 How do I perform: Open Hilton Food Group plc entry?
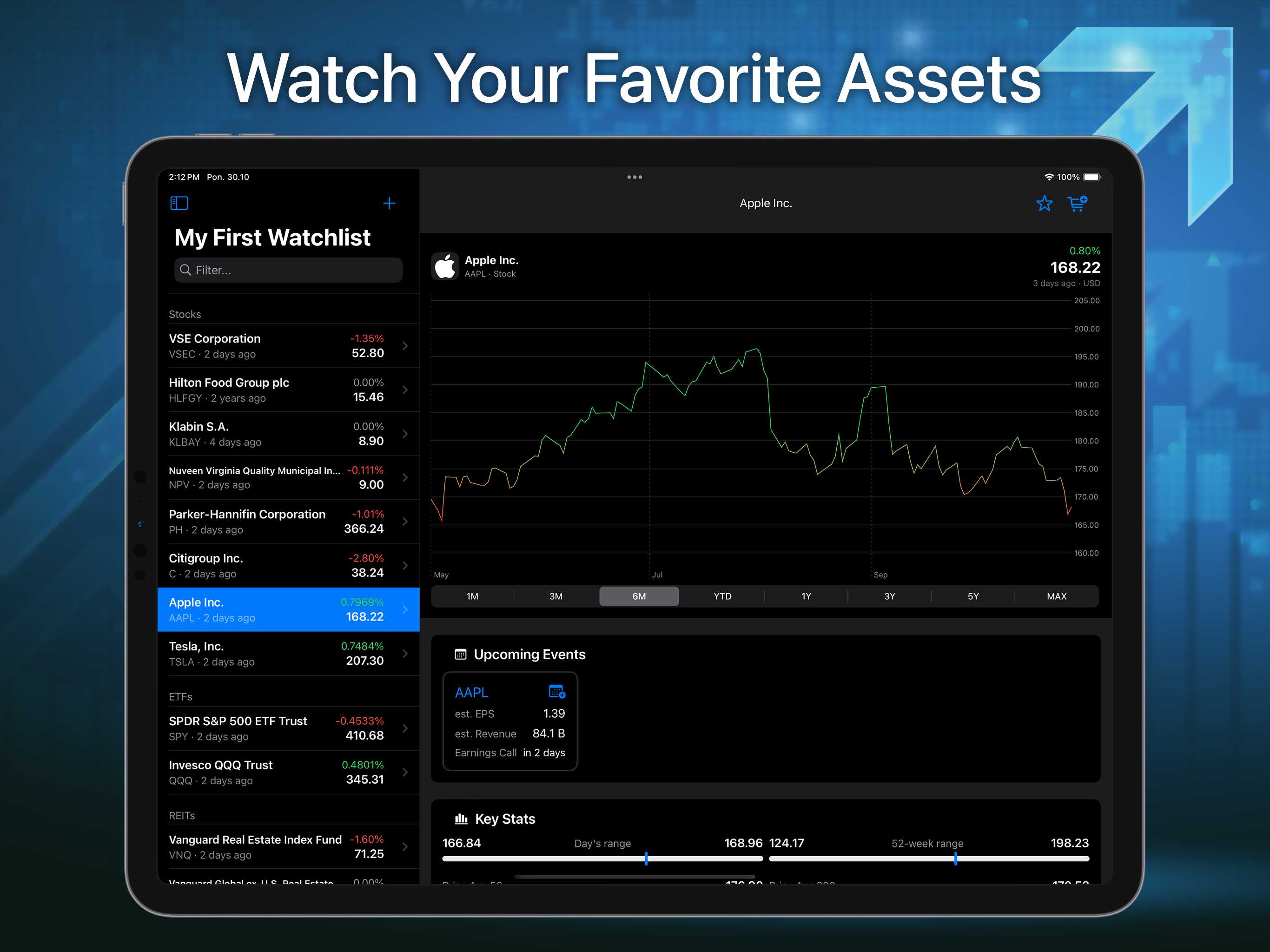[x=288, y=390]
